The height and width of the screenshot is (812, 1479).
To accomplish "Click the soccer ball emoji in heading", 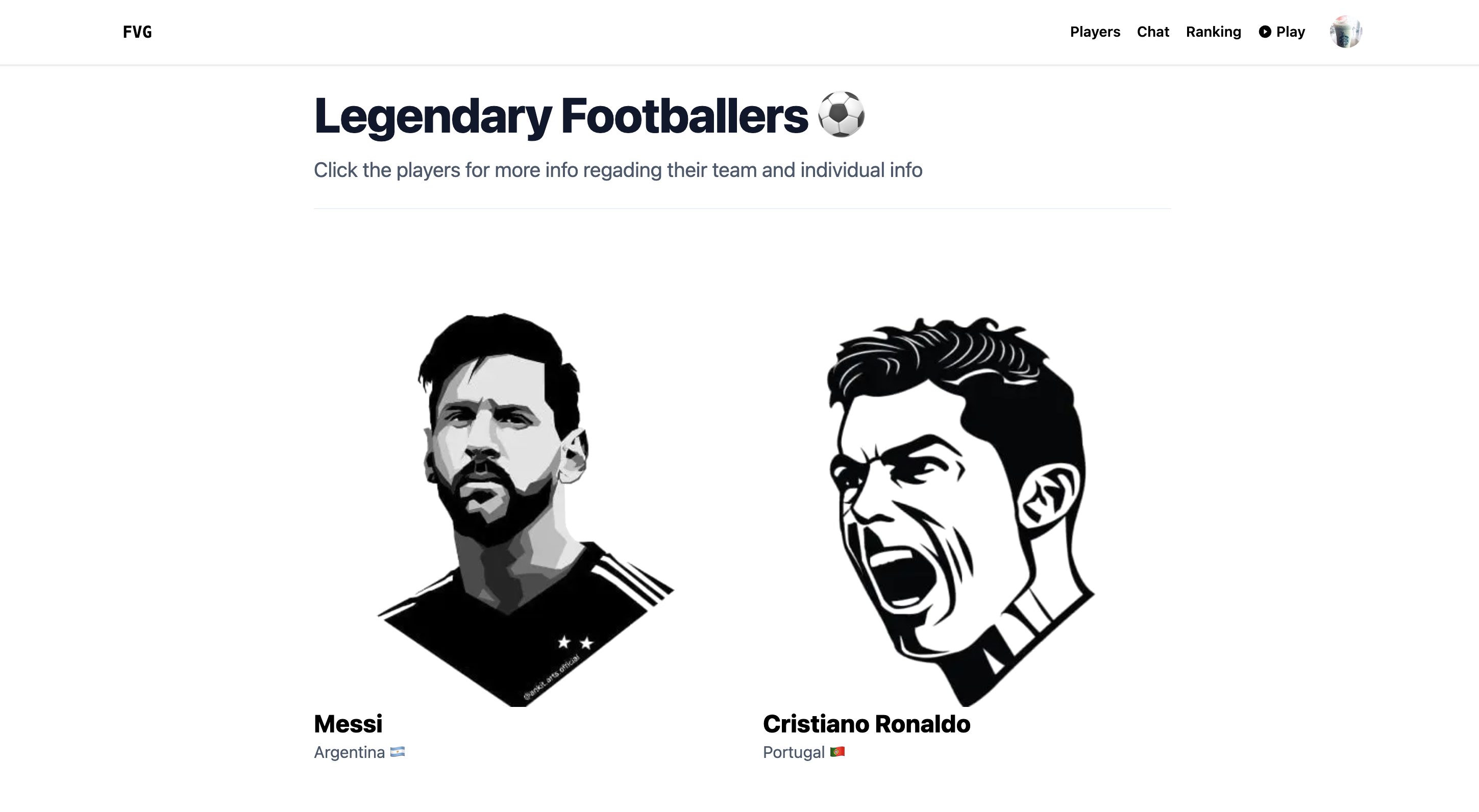I will point(841,114).
